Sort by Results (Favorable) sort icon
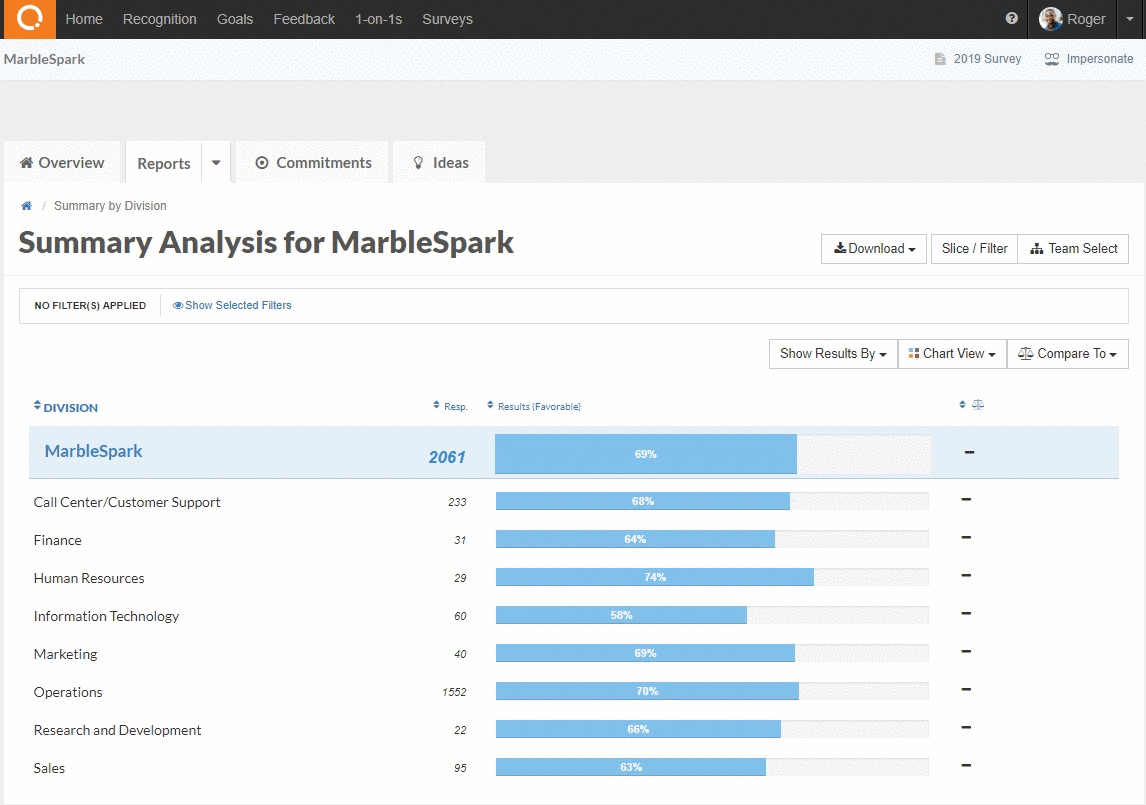 tap(490, 405)
